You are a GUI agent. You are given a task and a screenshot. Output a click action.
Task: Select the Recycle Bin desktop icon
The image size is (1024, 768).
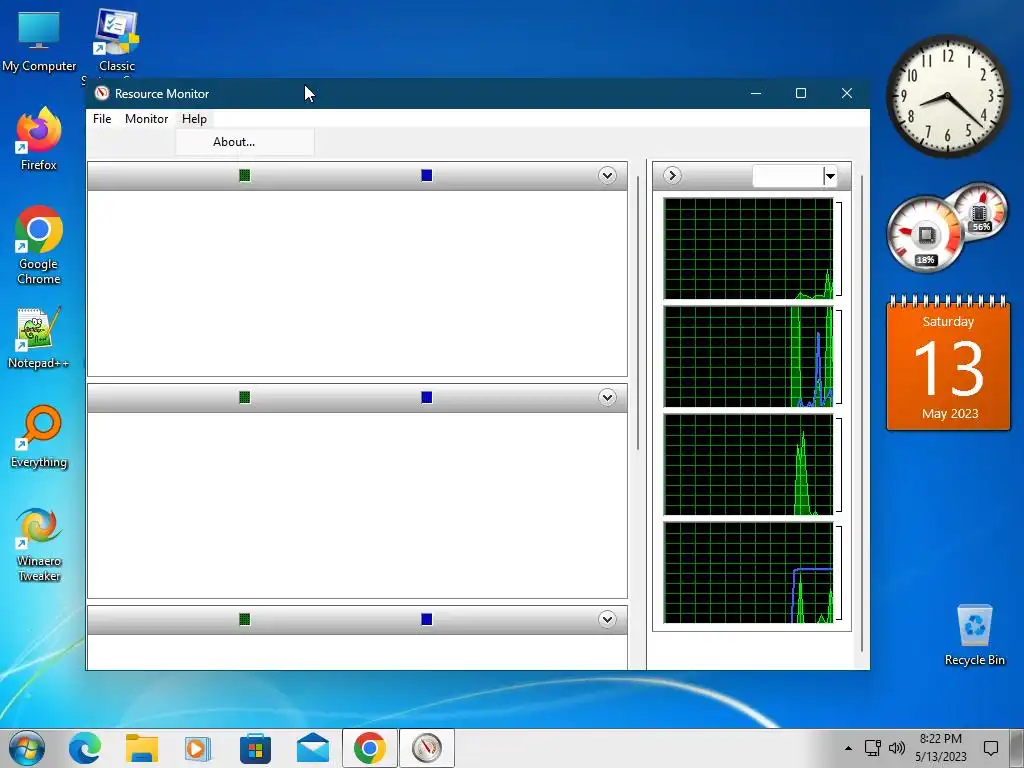point(974,635)
